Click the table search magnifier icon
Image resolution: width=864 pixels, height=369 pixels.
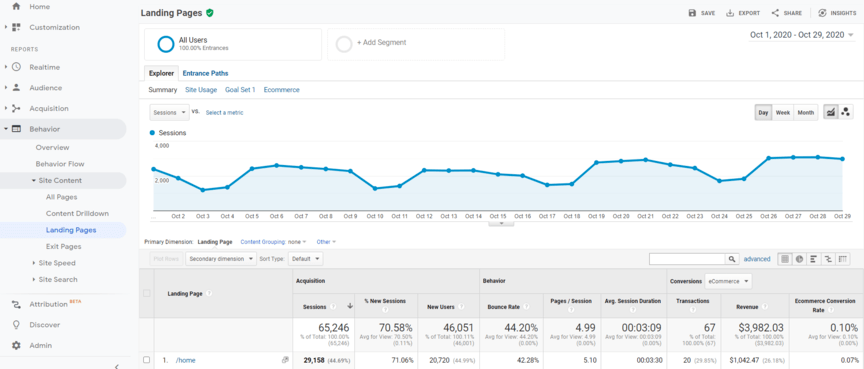click(x=732, y=259)
